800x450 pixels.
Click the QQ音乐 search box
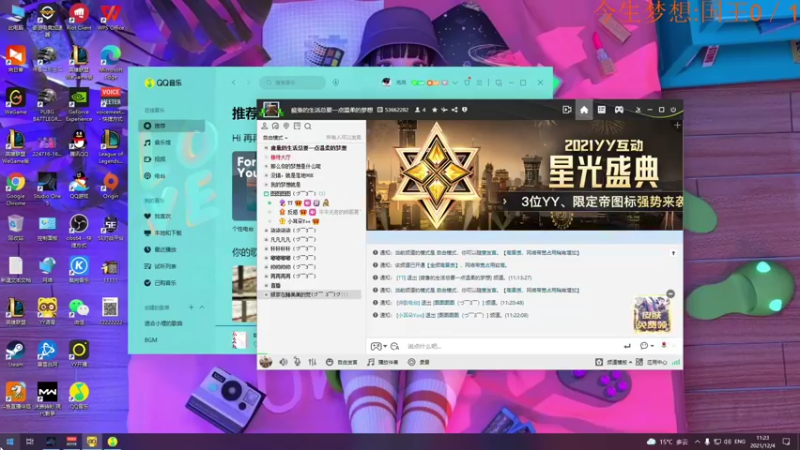tap(292, 82)
